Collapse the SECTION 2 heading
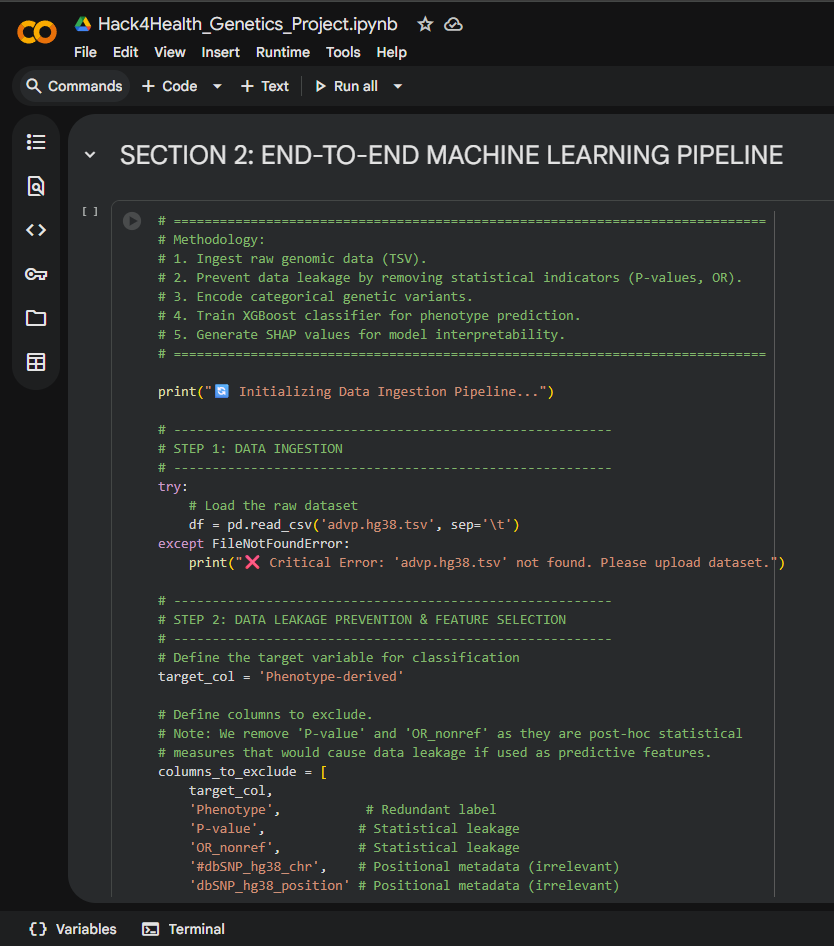The width and height of the screenshot is (834, 946). point(90,155)
